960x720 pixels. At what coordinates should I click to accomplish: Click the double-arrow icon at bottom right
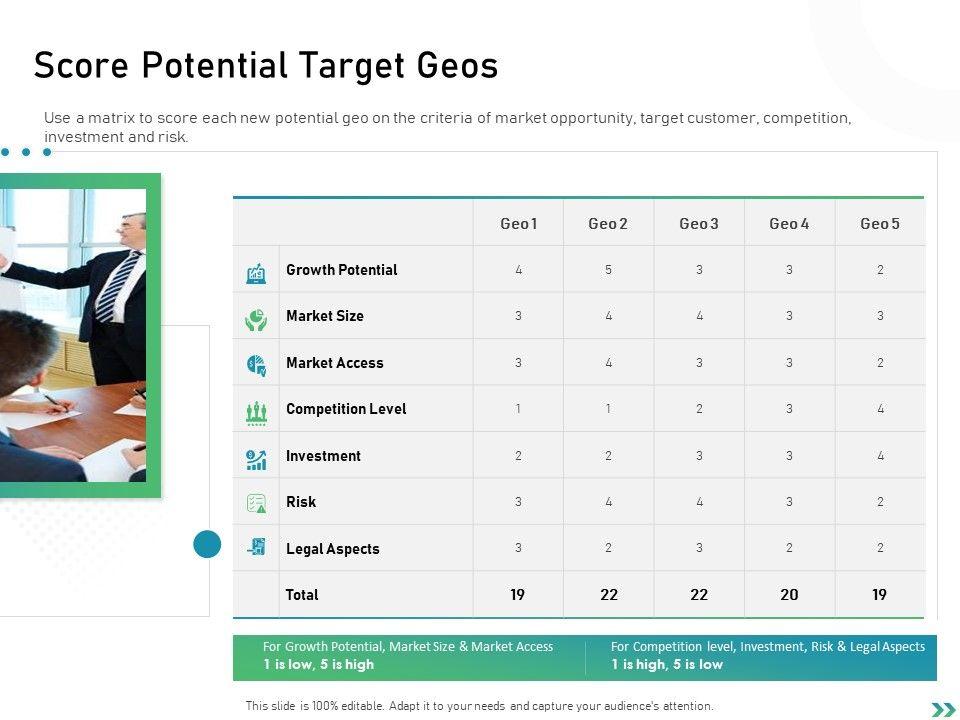coord(943,710)
